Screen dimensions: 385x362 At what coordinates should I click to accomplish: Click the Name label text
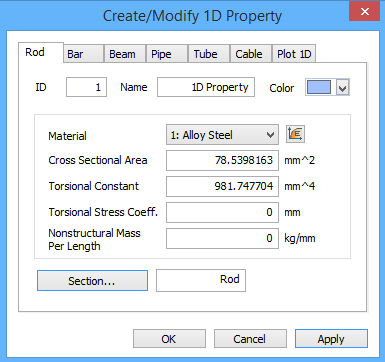pyautogui.click(x=134, y=87)
